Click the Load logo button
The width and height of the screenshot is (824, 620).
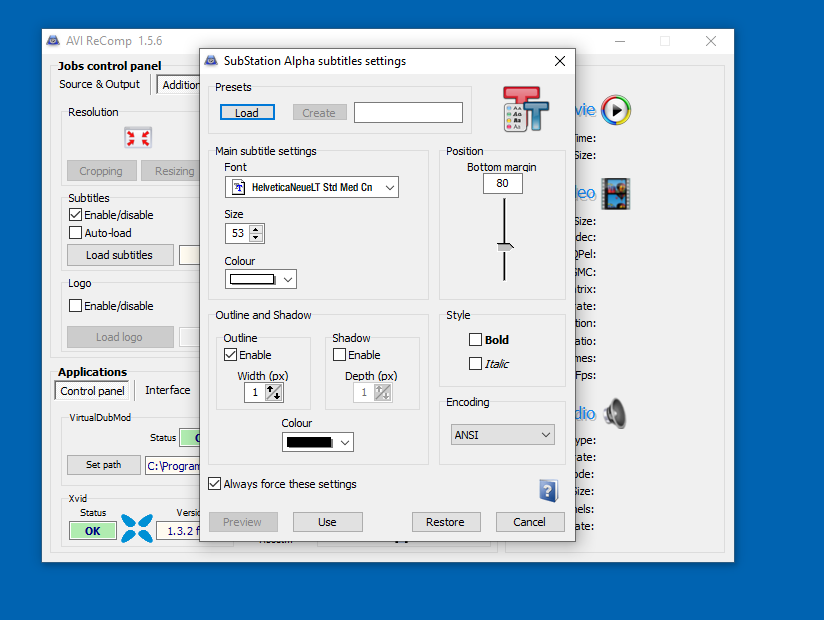(120, 337)
